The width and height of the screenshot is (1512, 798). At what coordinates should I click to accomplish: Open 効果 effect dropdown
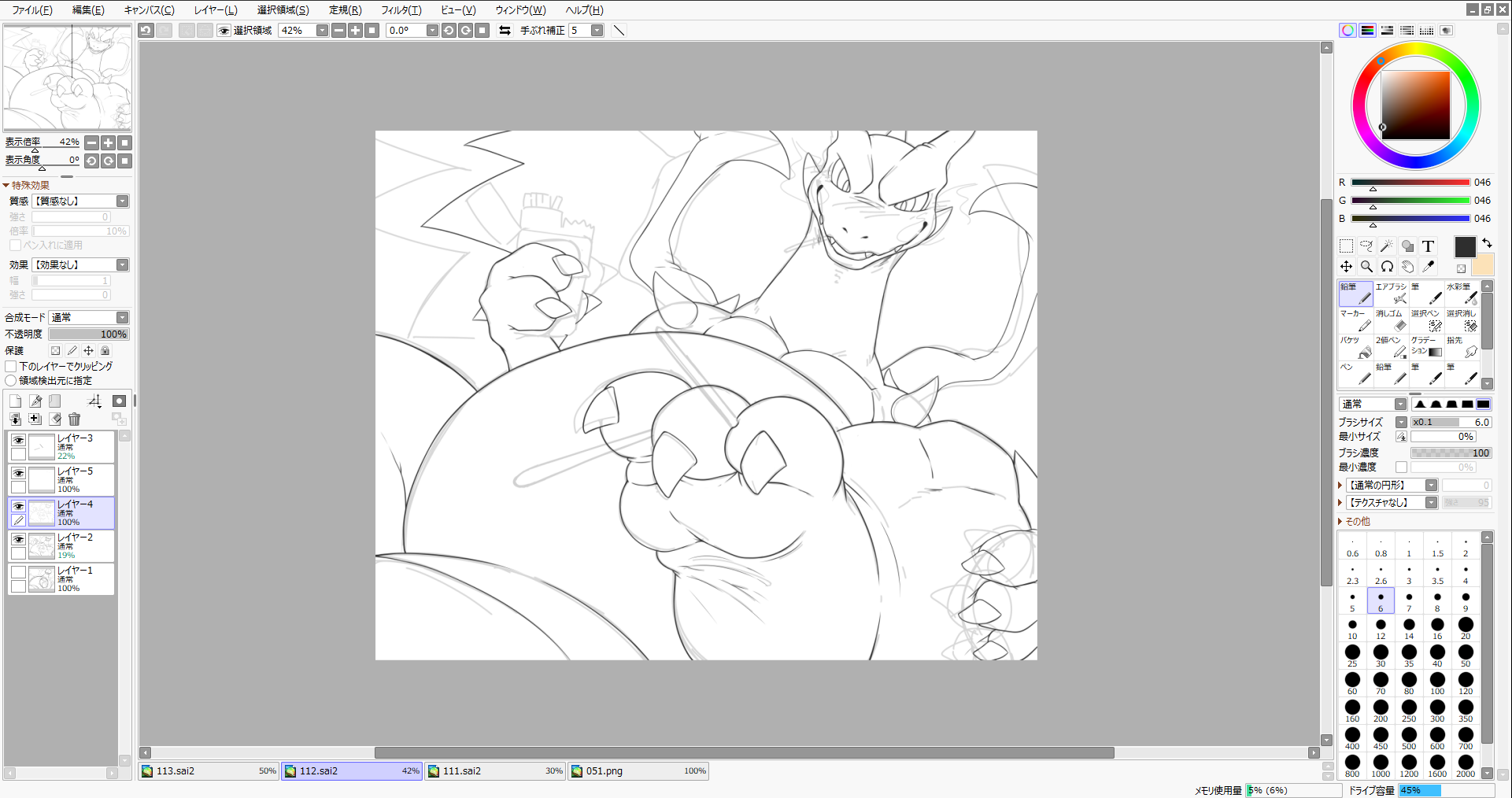pyautogui.click(x=122, y=265)
